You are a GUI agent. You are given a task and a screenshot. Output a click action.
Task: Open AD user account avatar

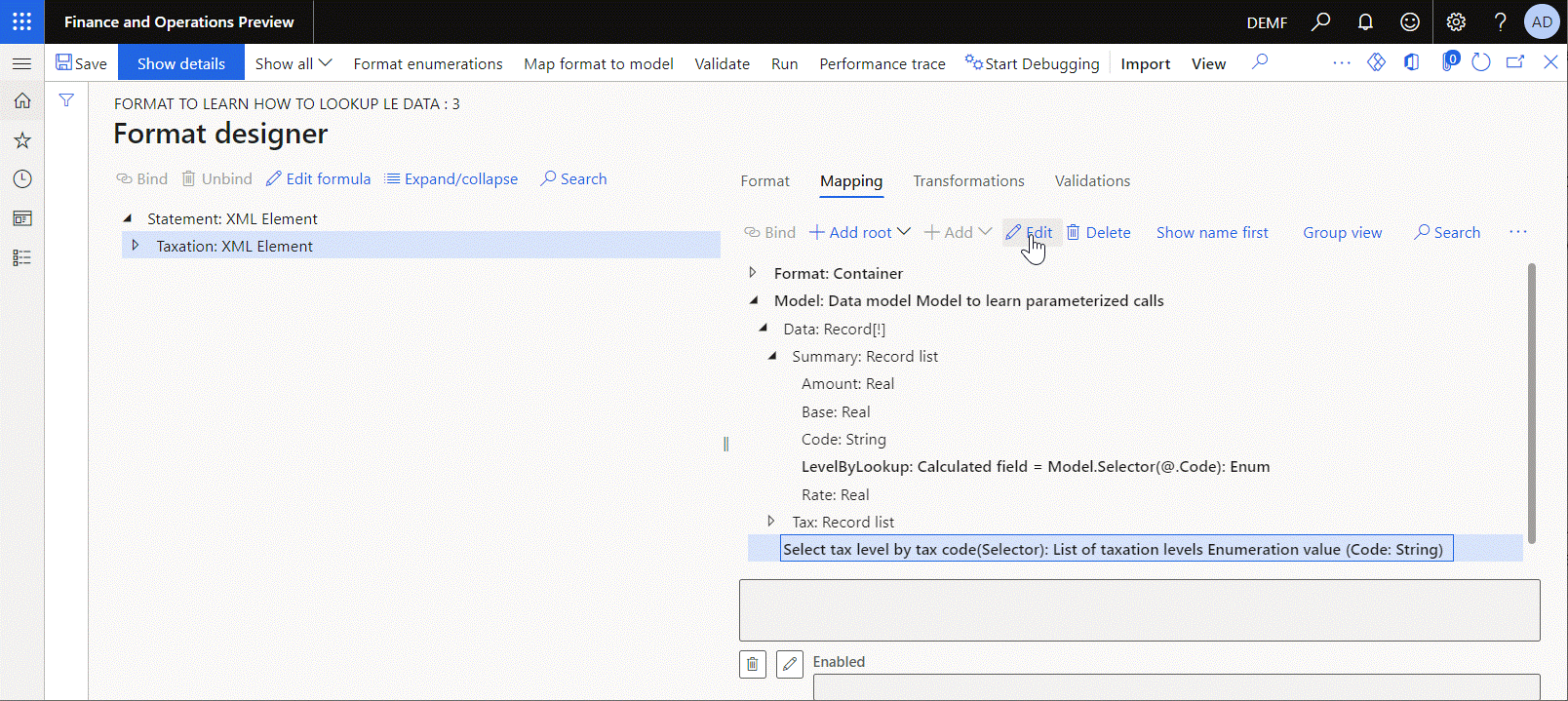coord(1542,21)
